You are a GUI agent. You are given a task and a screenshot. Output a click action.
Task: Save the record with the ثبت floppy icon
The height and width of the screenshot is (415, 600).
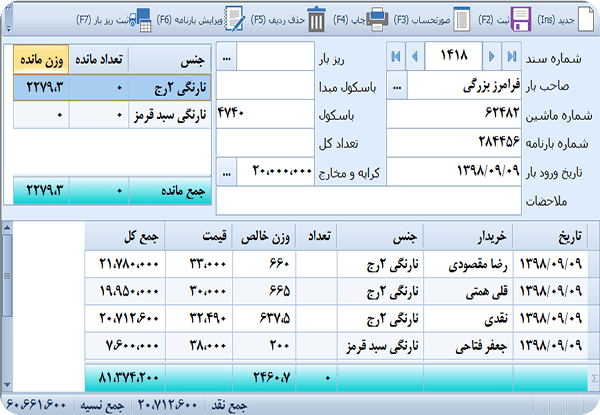(521, 18)
